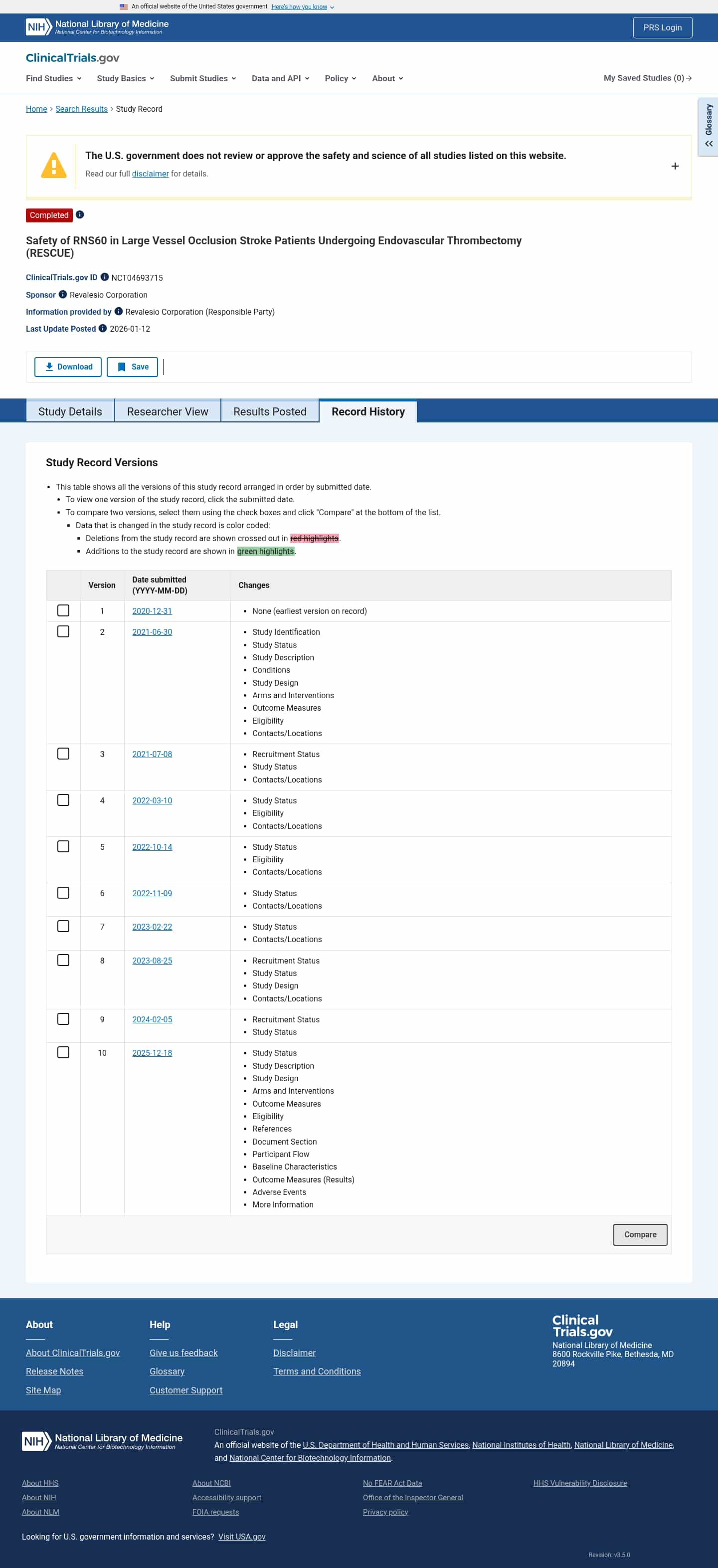Open the Find Studies dropdown menu
This screenshot has width=718, height=1568.
point(52,78)
